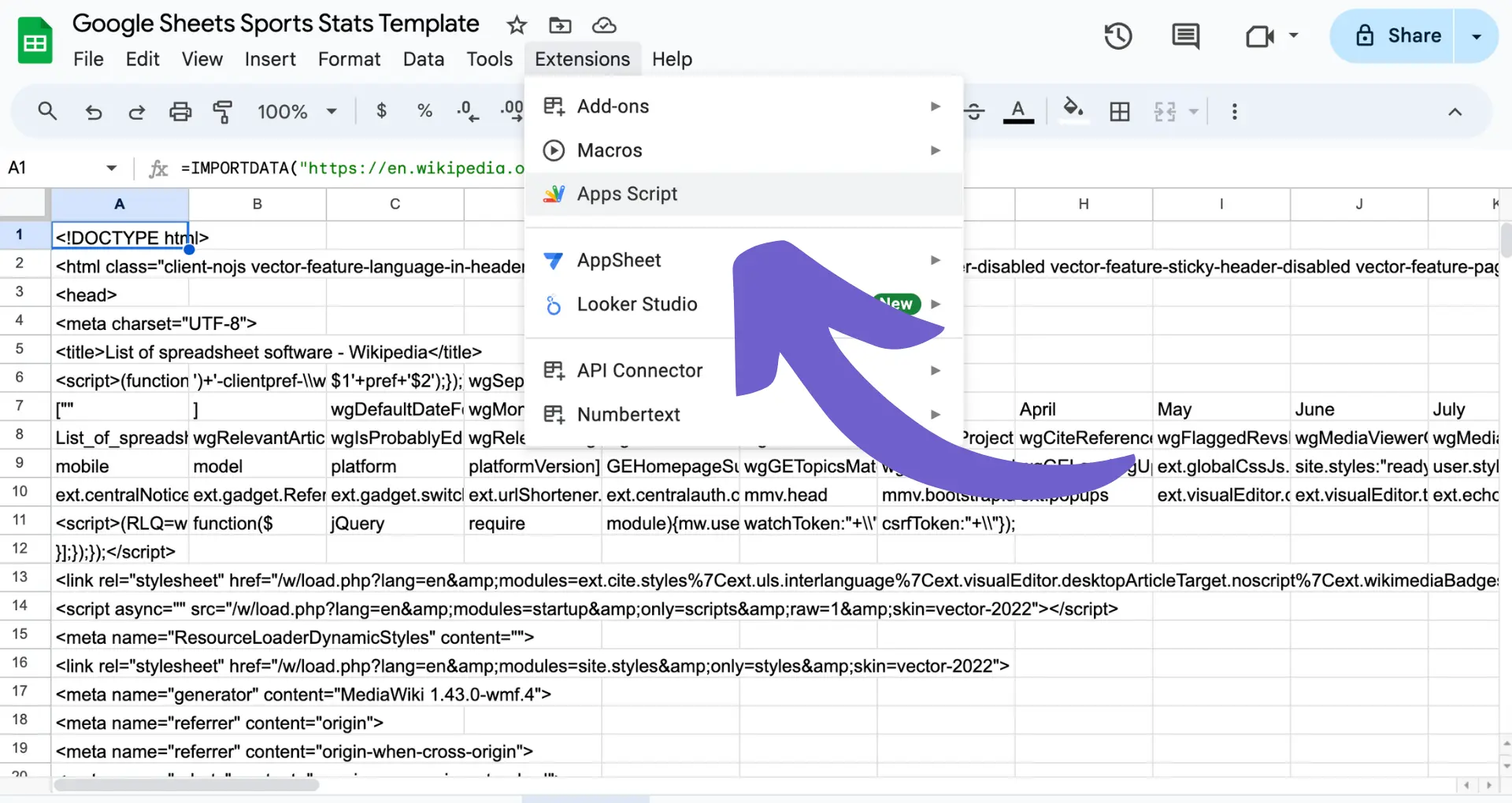Viewport: 1512px width, 803px height.
Task: Click the cell containing April
Action: (1084, 409)
